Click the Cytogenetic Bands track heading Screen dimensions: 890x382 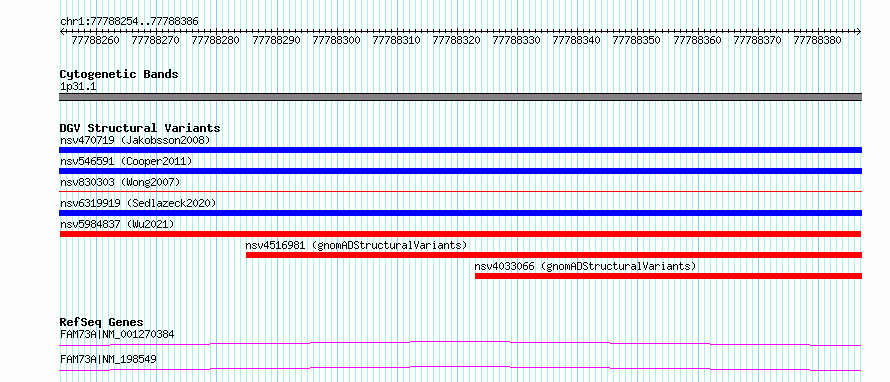click(119, 74)
